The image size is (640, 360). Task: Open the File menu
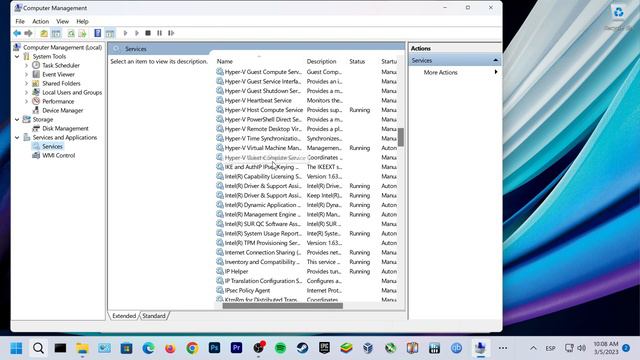click(20, 21)
